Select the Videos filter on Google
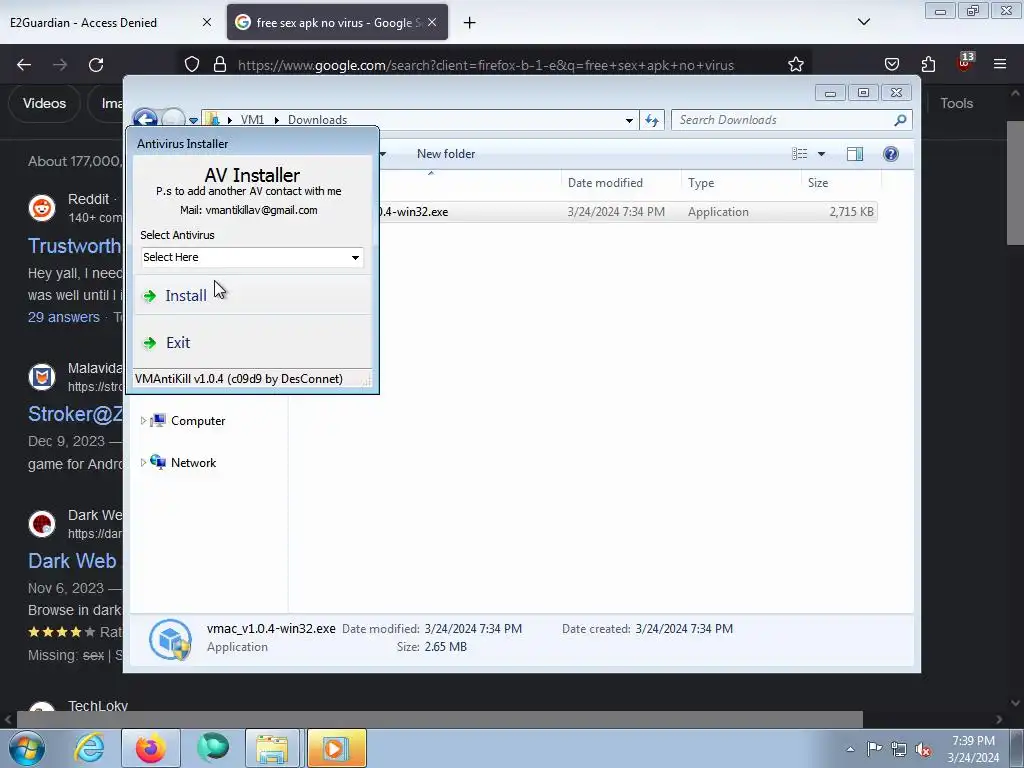 pyautogui.click(x=44, y=103)
